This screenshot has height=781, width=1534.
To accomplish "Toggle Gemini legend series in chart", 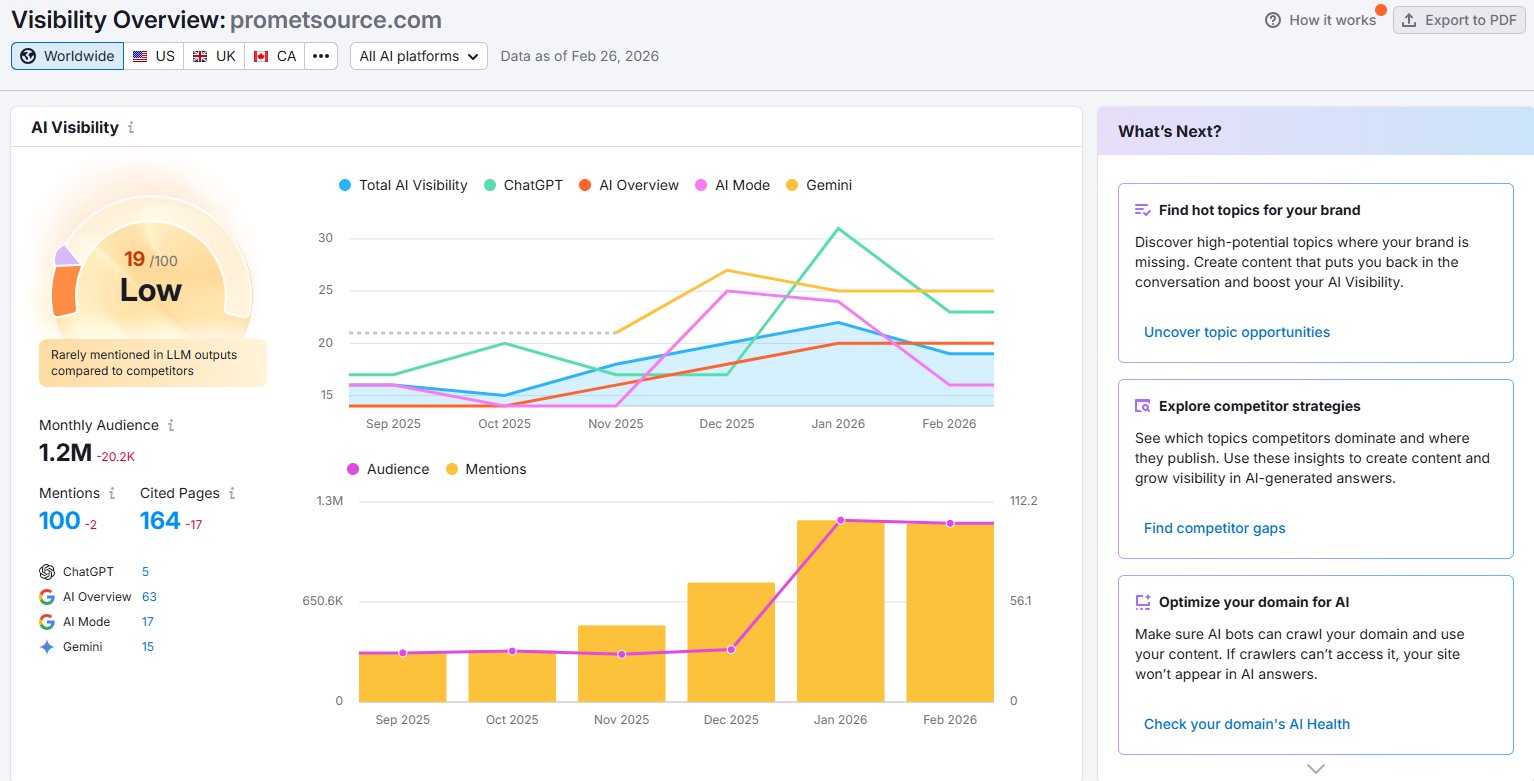I will pyautogui.click(x=819, y=185).
